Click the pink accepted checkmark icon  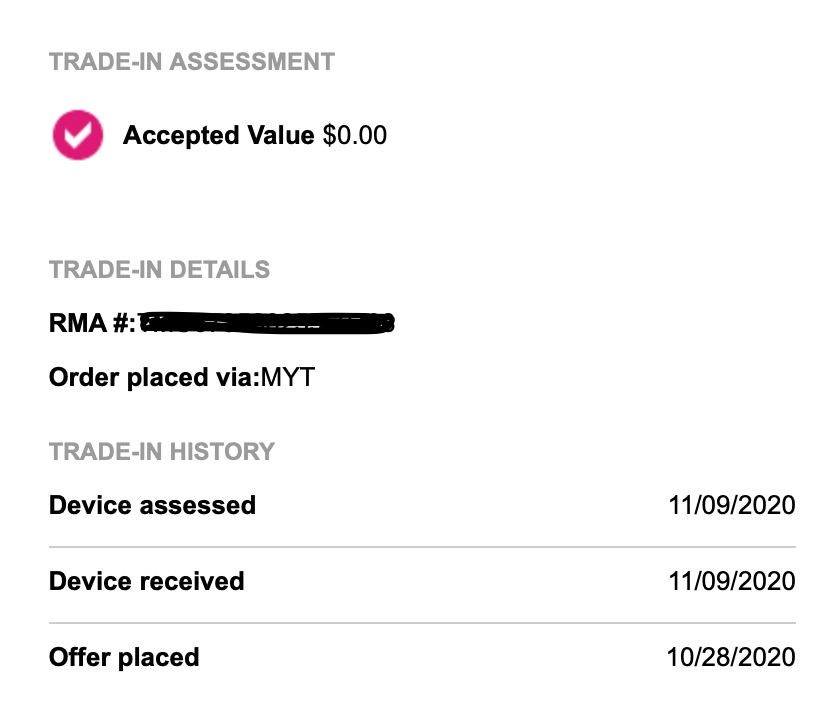point(78,135)
